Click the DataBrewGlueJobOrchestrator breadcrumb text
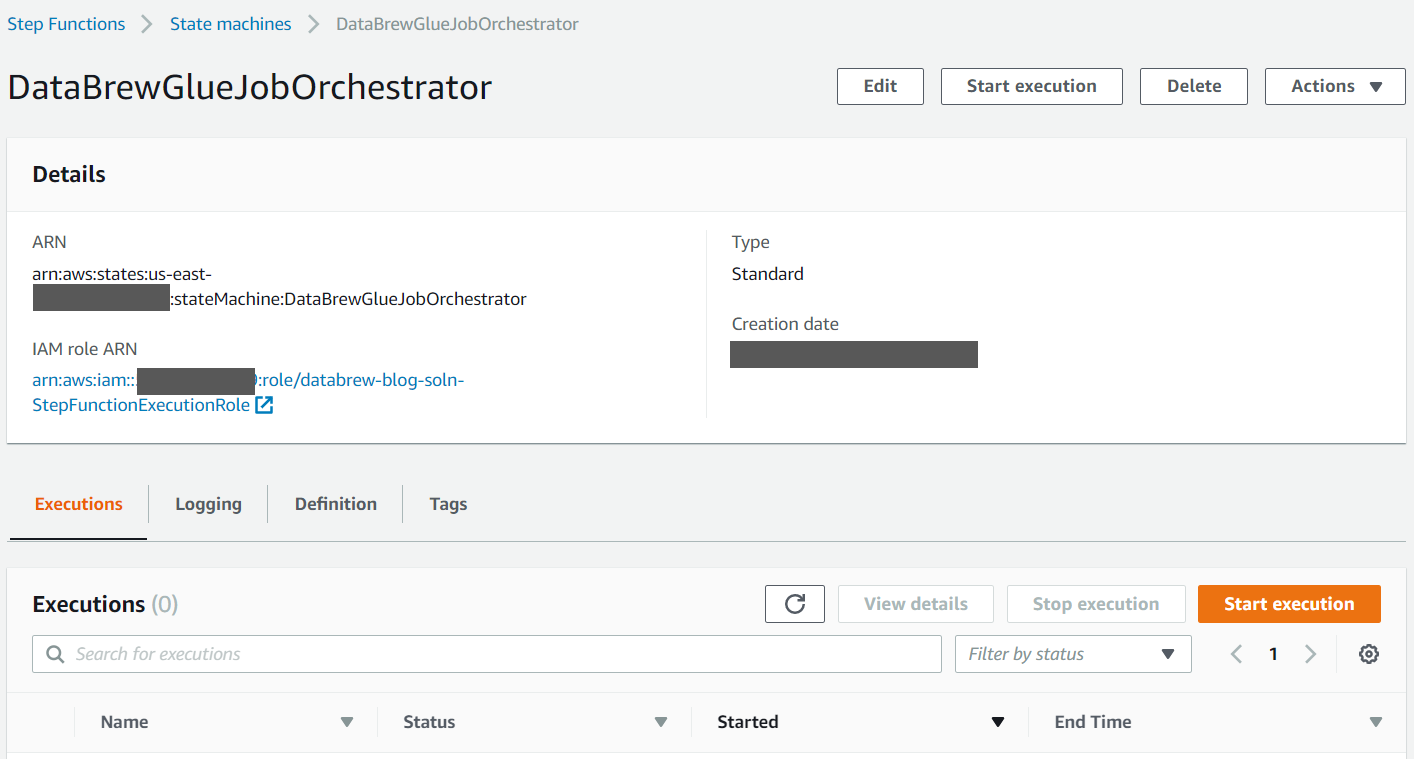Image resolution: width=1414 pixels, height=759 pixels. [x=457, y=24]
